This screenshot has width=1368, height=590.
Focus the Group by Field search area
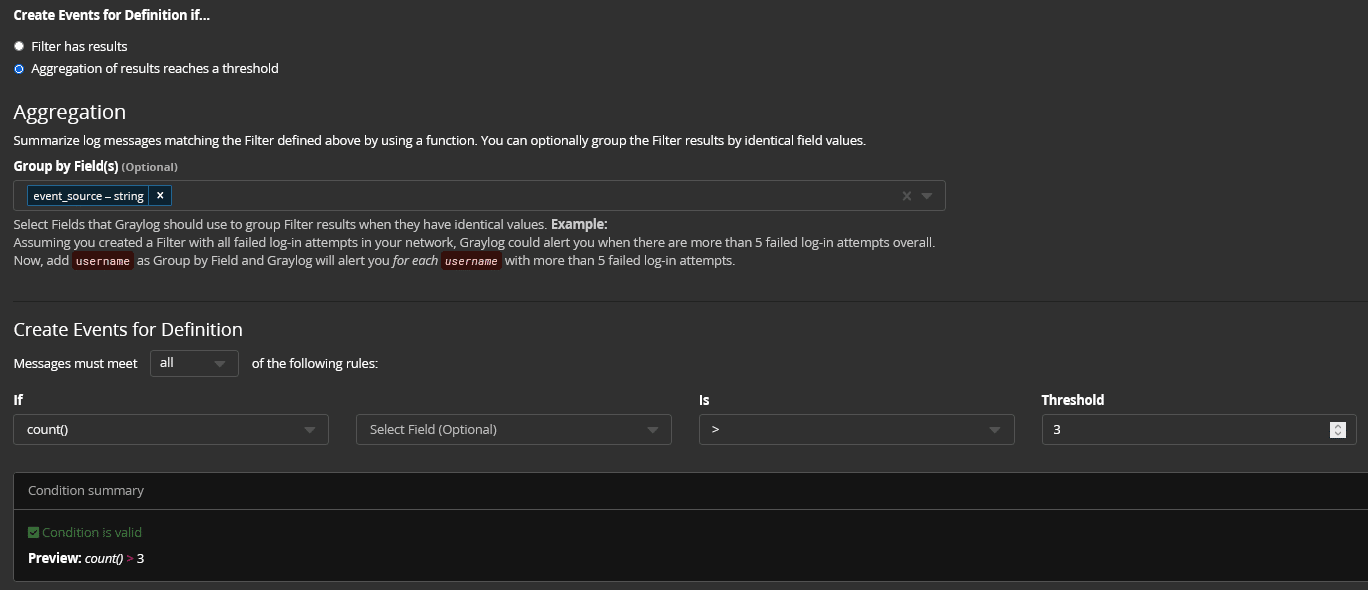click(x=530, y=196)
